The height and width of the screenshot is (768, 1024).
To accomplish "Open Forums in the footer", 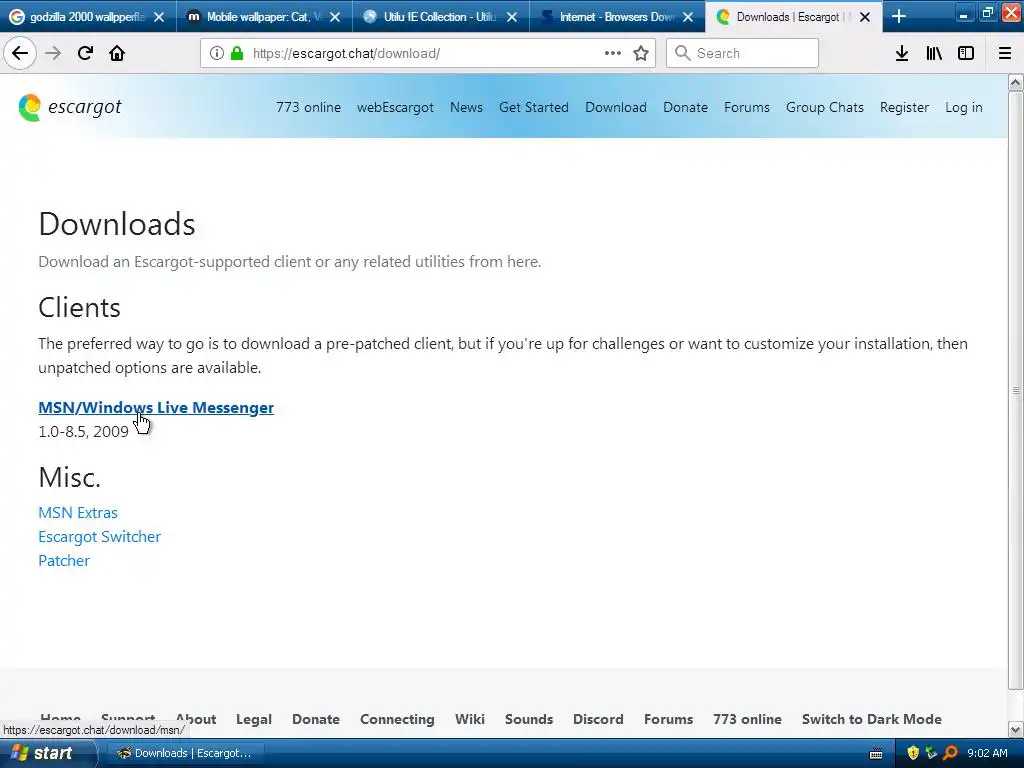I will pos(668,719).
